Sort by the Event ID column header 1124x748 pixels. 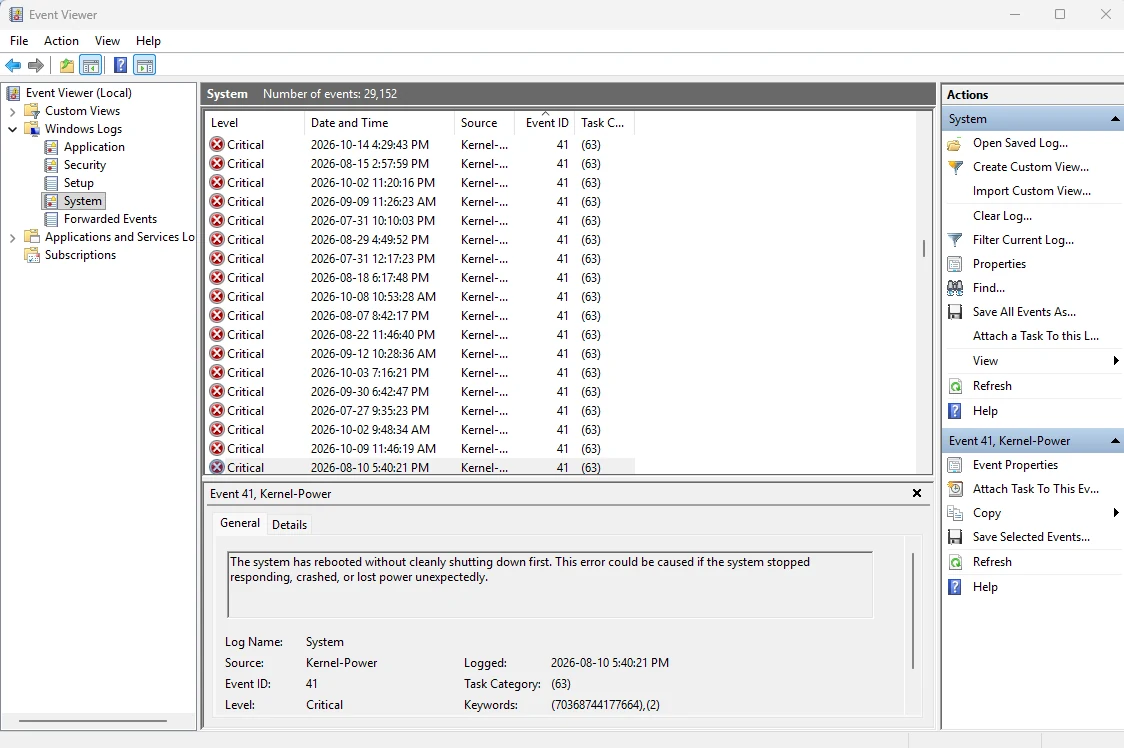546,123
